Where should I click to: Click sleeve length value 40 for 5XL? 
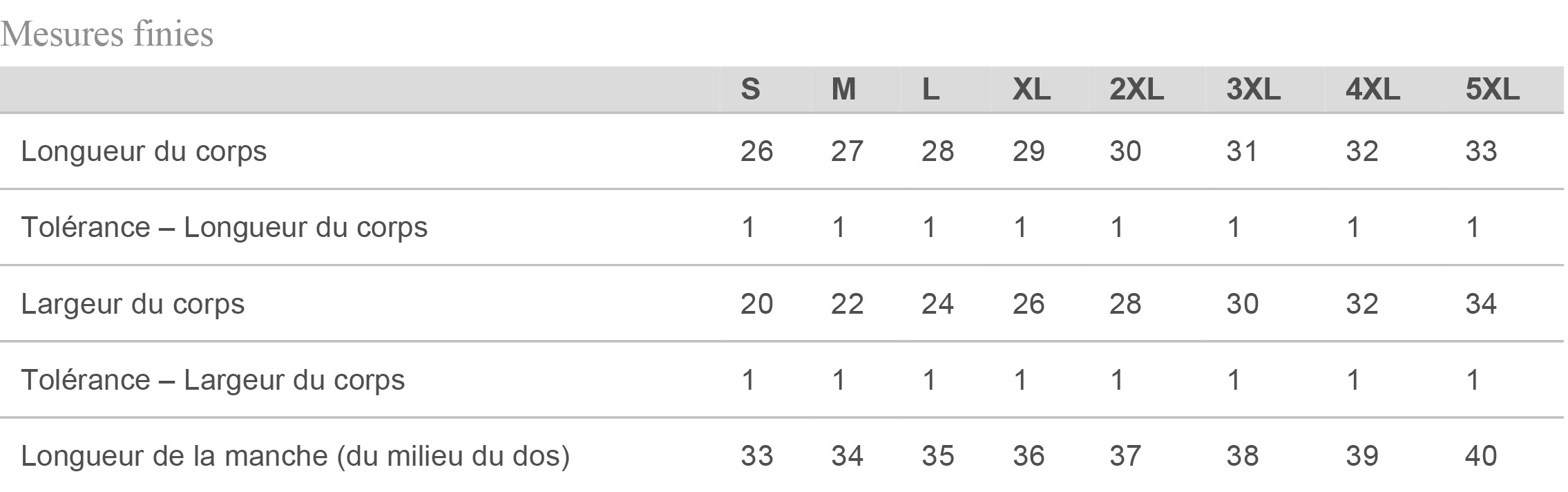(x=1481, y=456)
